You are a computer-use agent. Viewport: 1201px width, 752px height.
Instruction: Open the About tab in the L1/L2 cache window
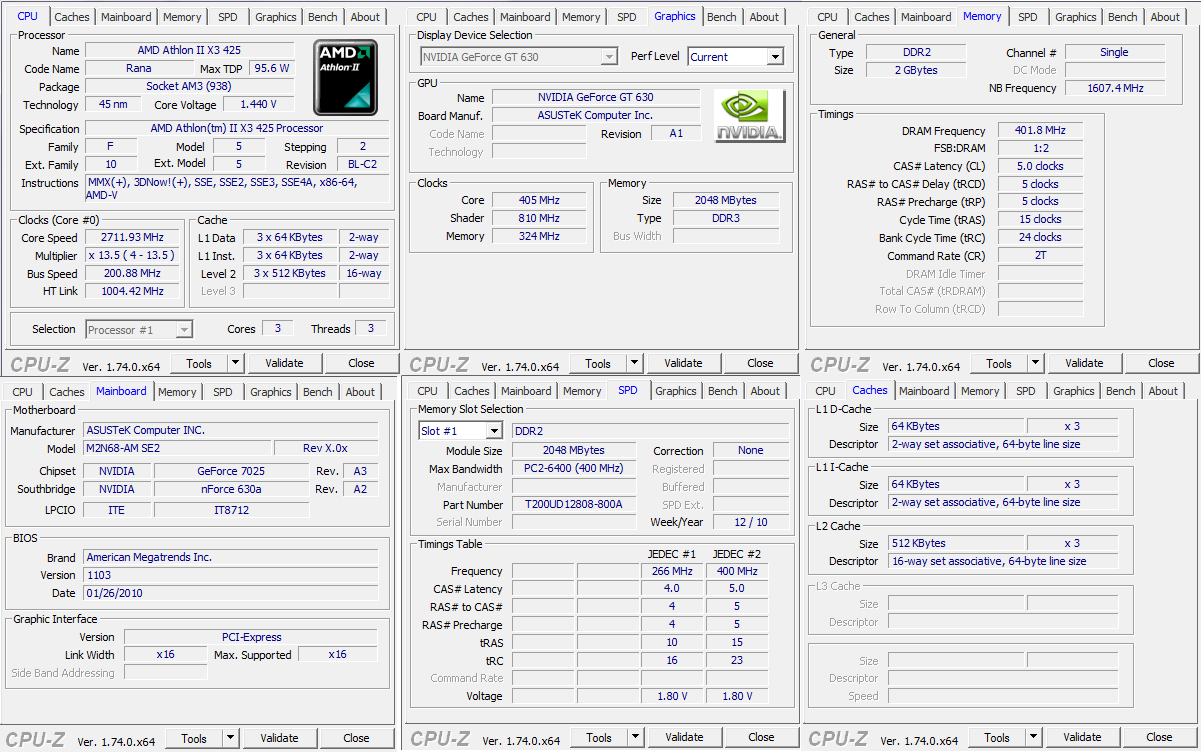pyautogui.click(x=1162, y=391)
